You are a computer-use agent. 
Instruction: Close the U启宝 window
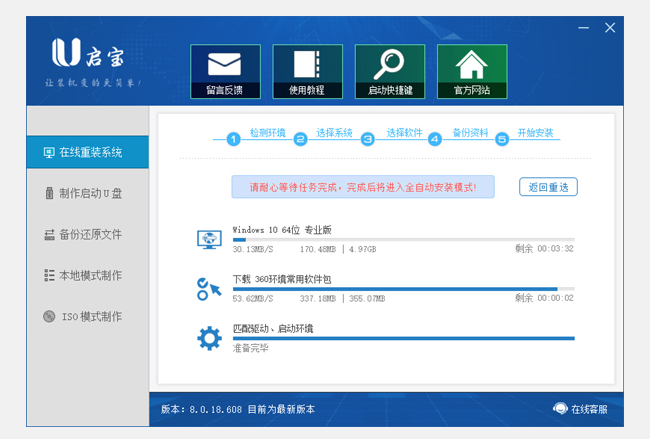pyautogui.click(x=610, y=28)
